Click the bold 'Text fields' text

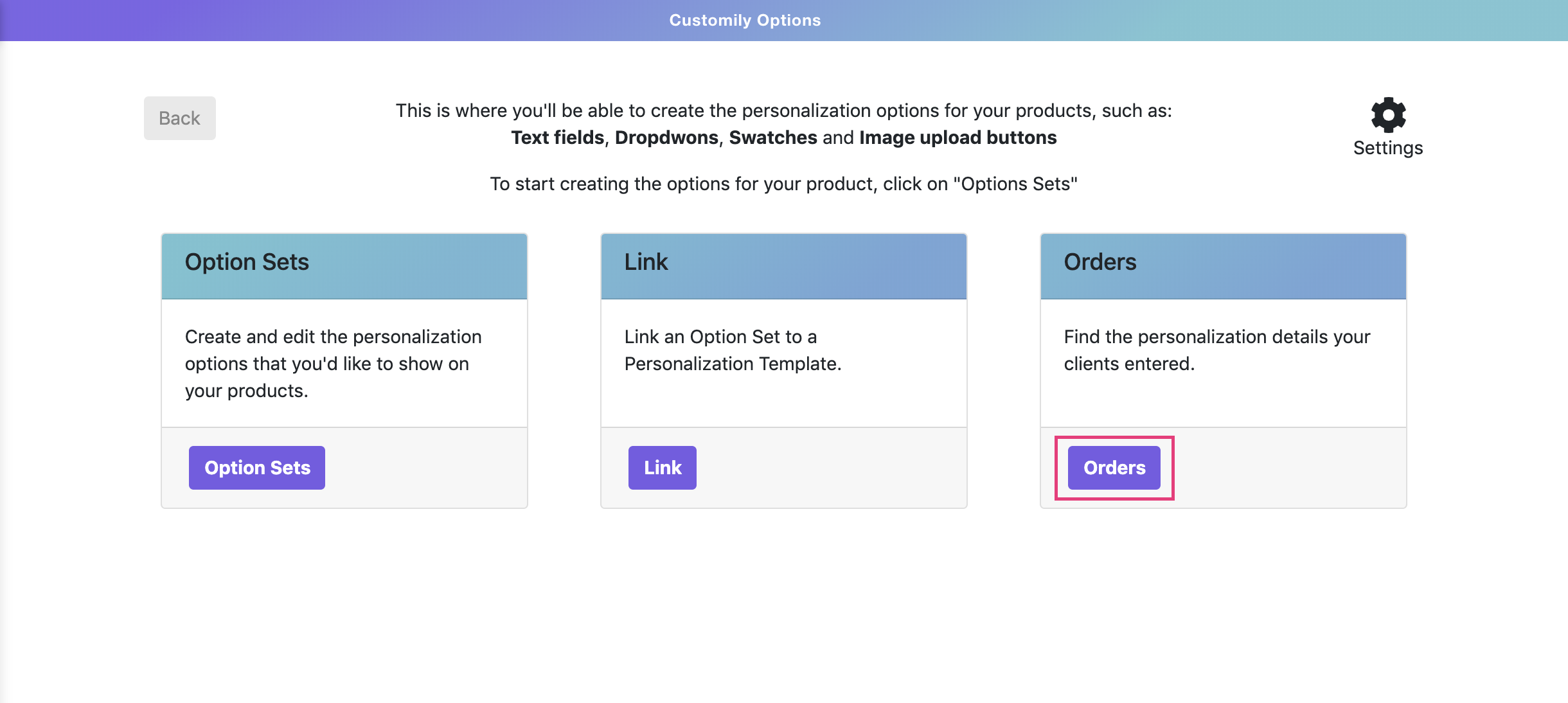558,138
